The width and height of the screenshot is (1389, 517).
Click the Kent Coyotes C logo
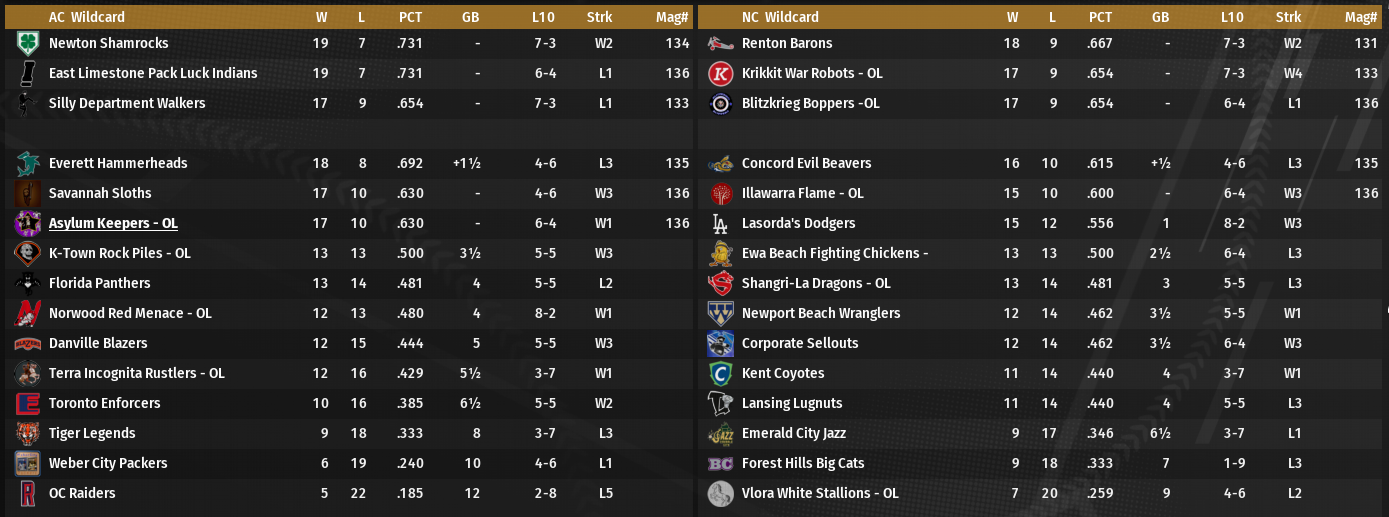720,374
